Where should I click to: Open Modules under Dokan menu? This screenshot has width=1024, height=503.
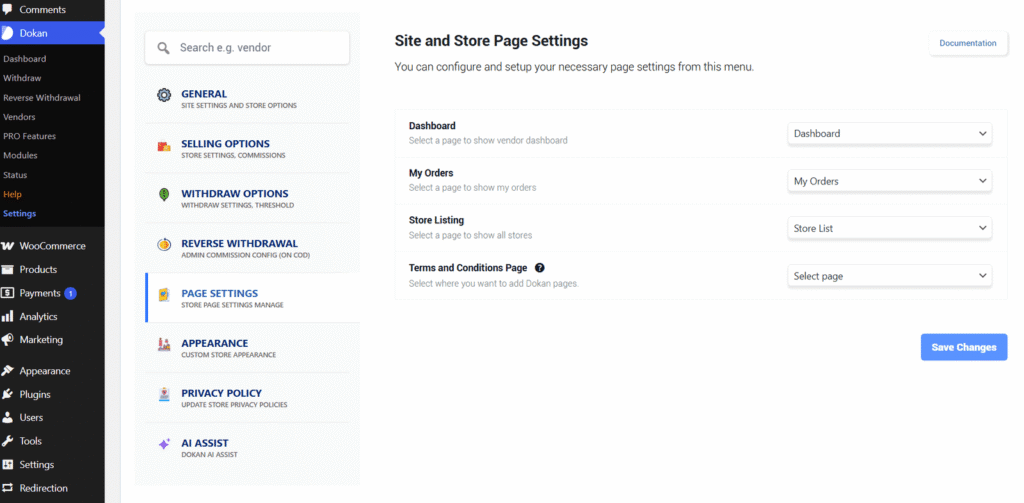coord(20,156)
